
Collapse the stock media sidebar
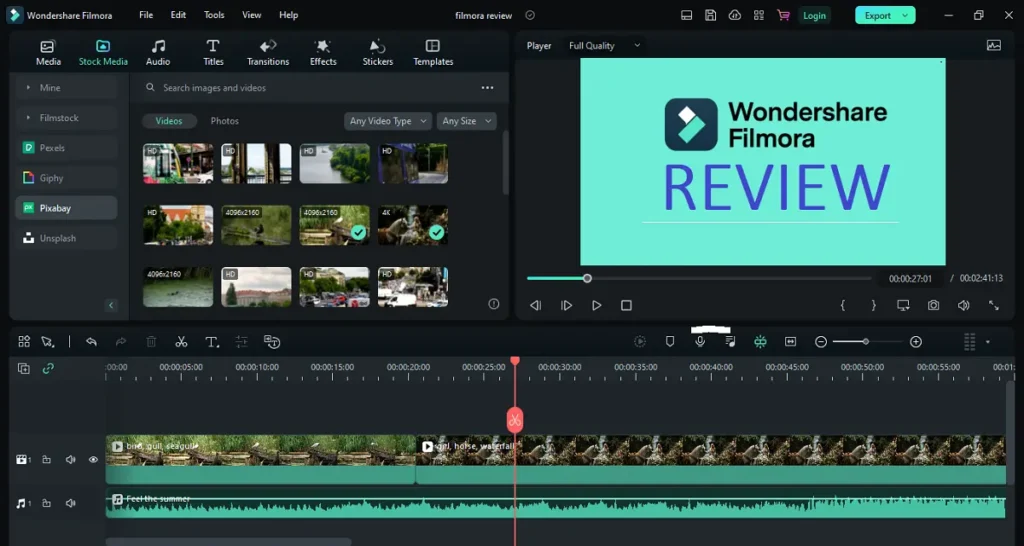tap(111, 305)
